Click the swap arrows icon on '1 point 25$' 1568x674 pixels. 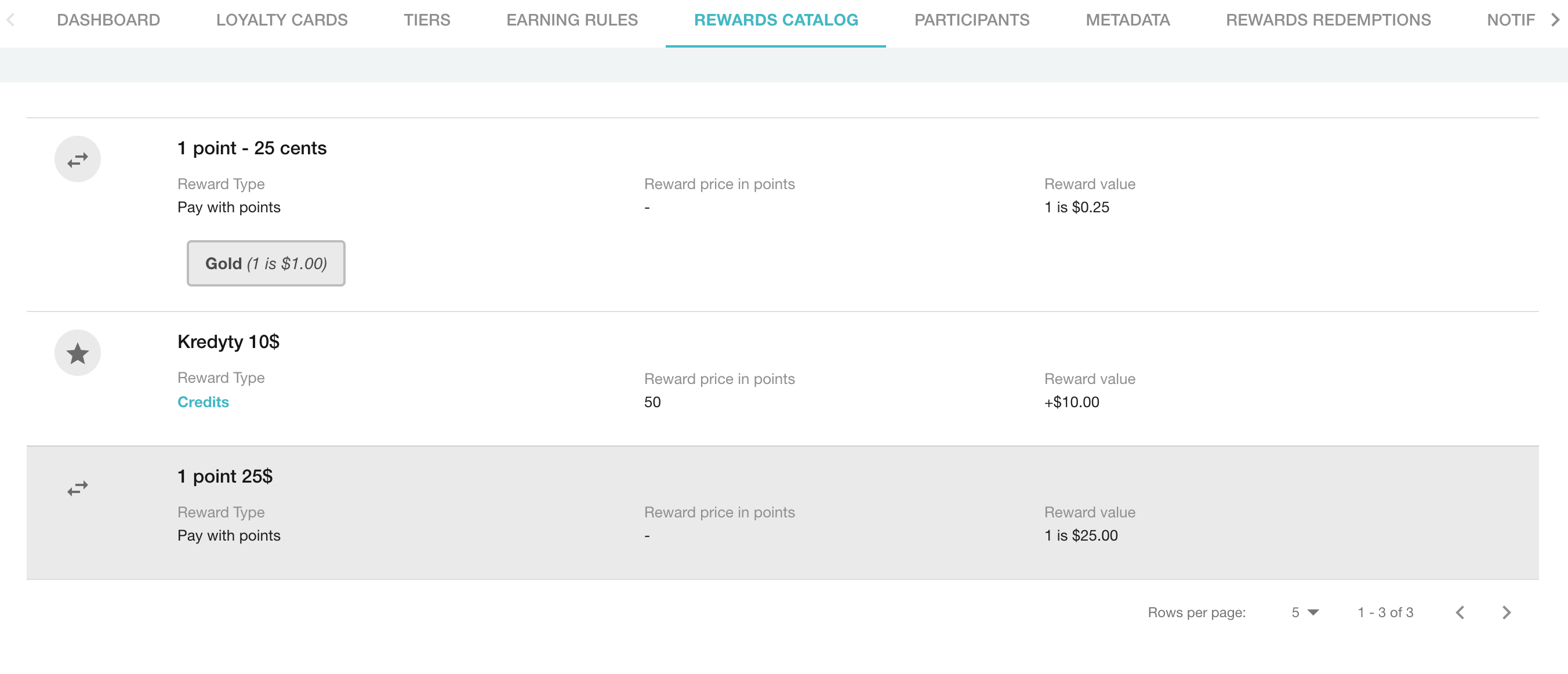pos(77,487)
